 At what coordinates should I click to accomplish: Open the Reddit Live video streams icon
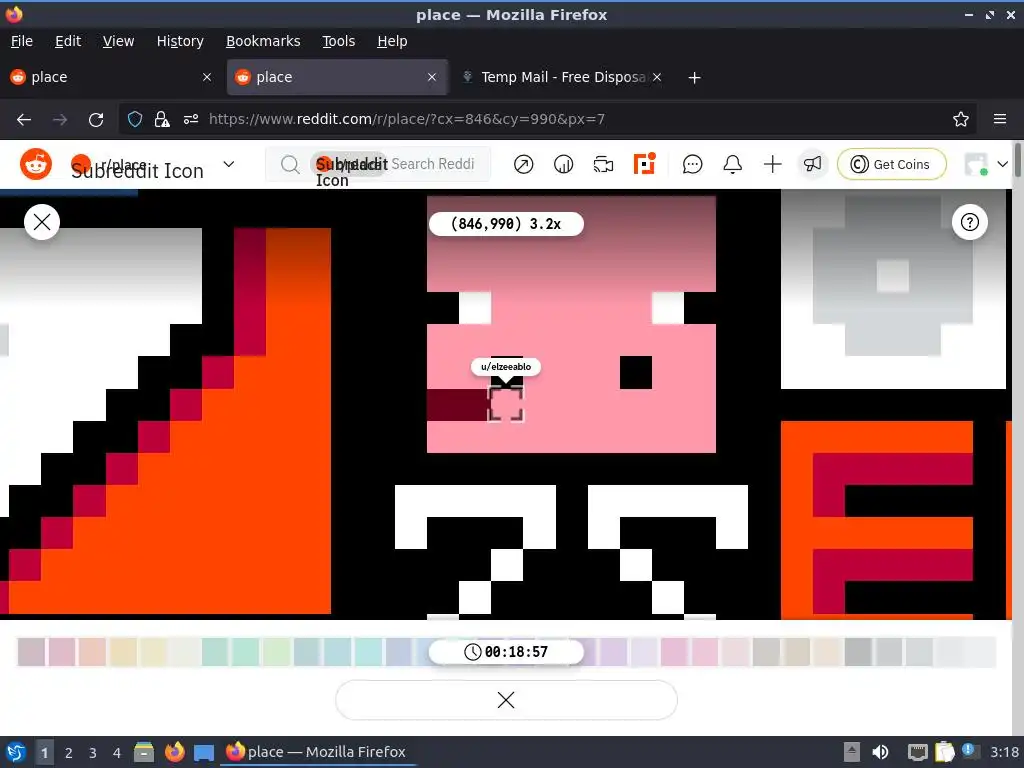click(x=603, y=165)
